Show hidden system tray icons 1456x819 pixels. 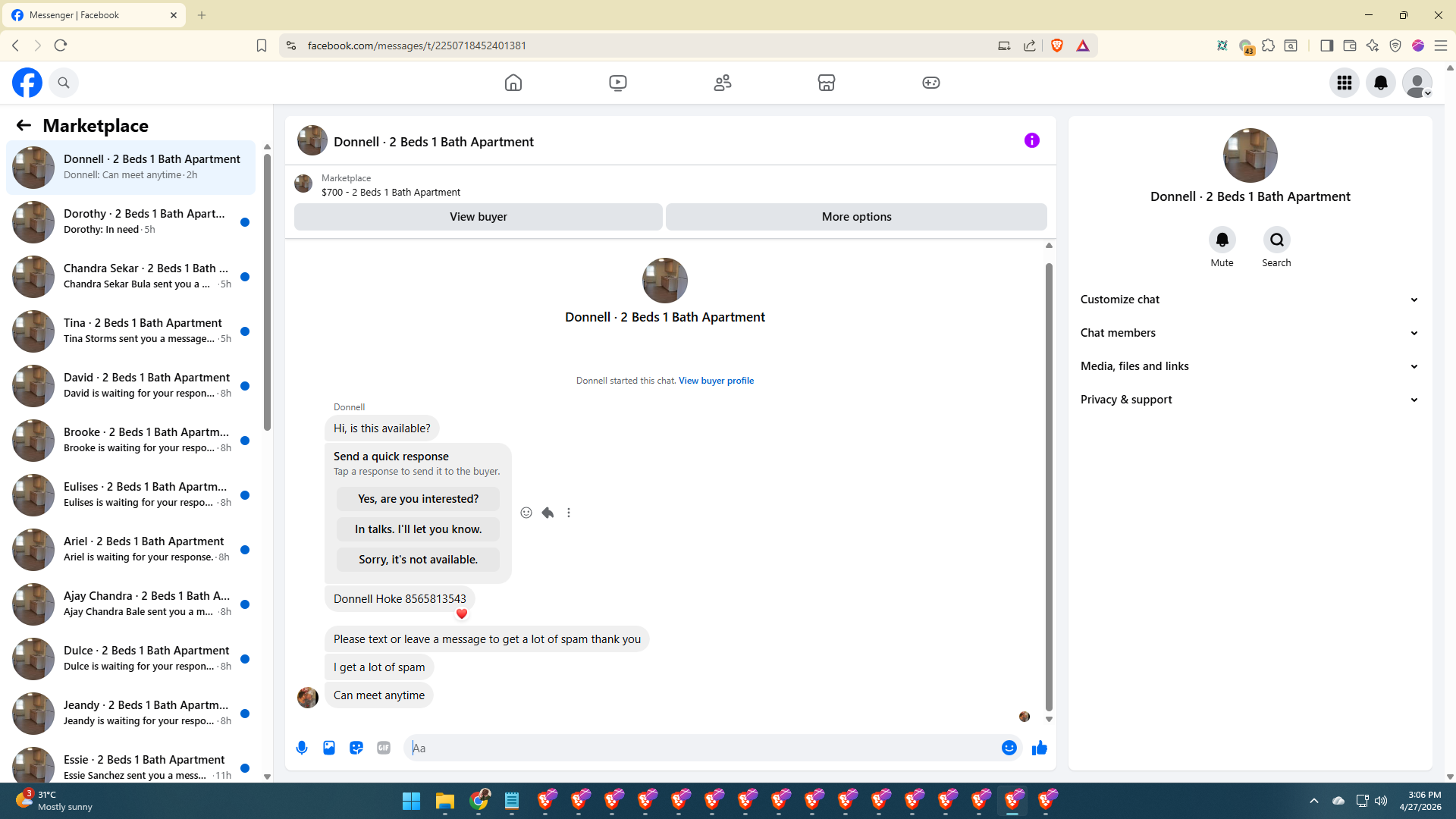coord(1314,801)
